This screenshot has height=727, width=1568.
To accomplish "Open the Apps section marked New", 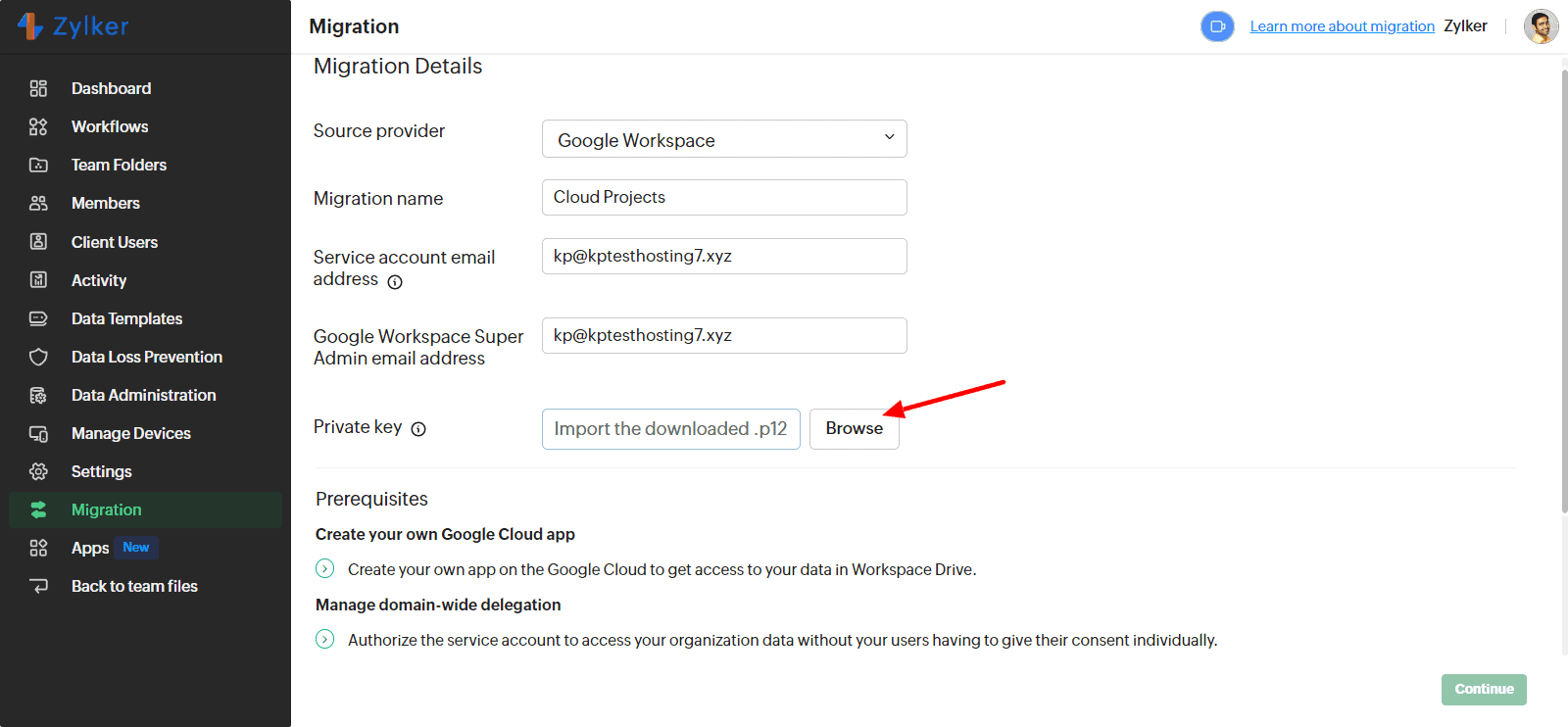I will click(x=90, y=548).
